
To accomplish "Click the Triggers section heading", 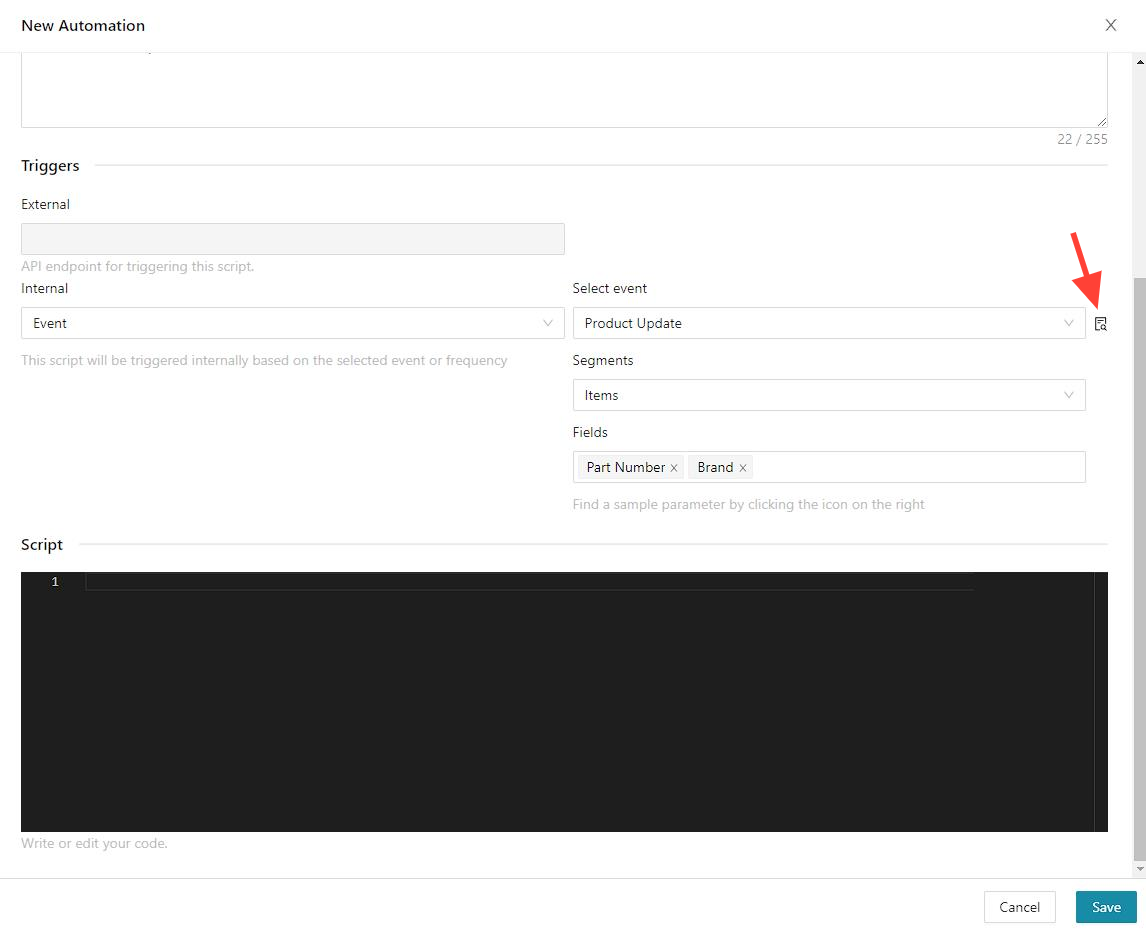I will click(50, 166).
